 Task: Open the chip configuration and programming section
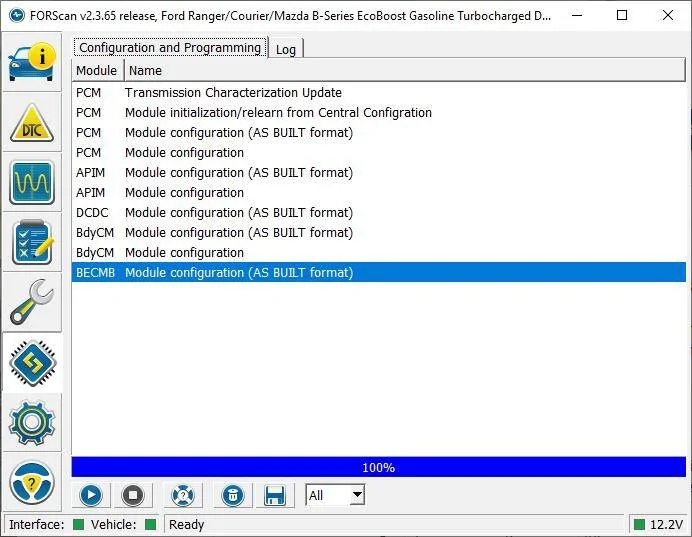32,362
